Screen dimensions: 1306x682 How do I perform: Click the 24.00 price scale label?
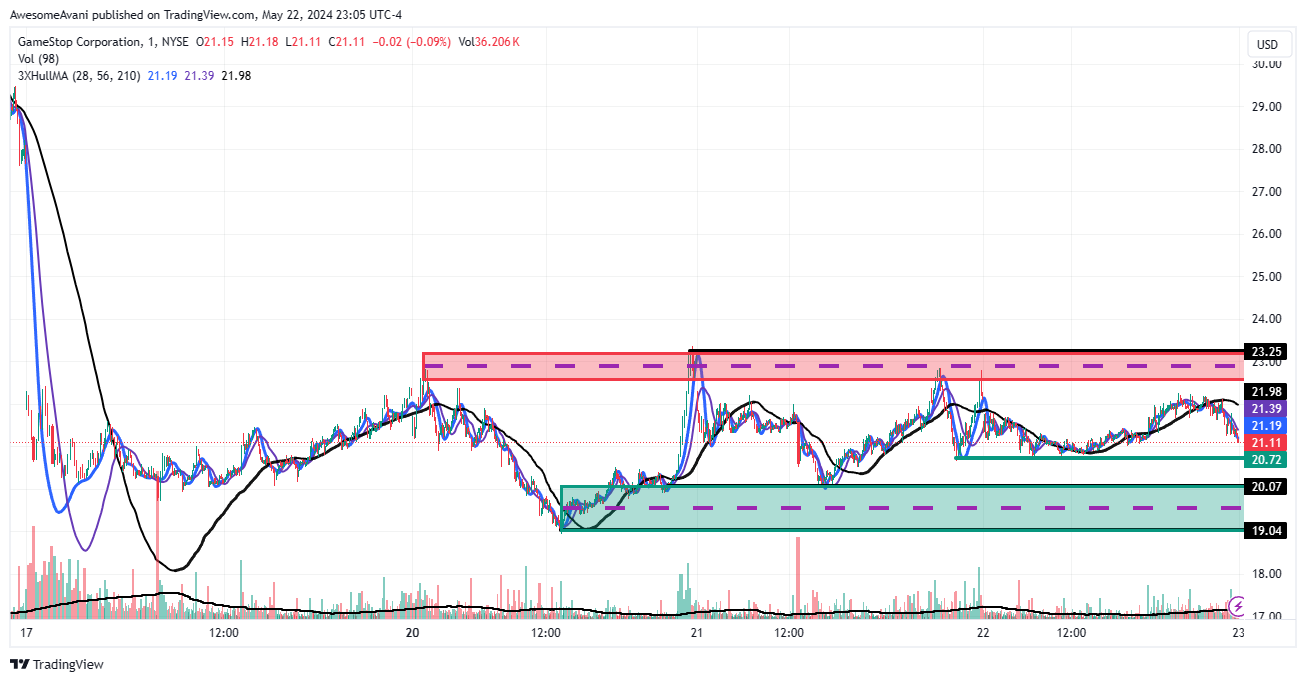pyautogui.click(x=1267, y=319)
